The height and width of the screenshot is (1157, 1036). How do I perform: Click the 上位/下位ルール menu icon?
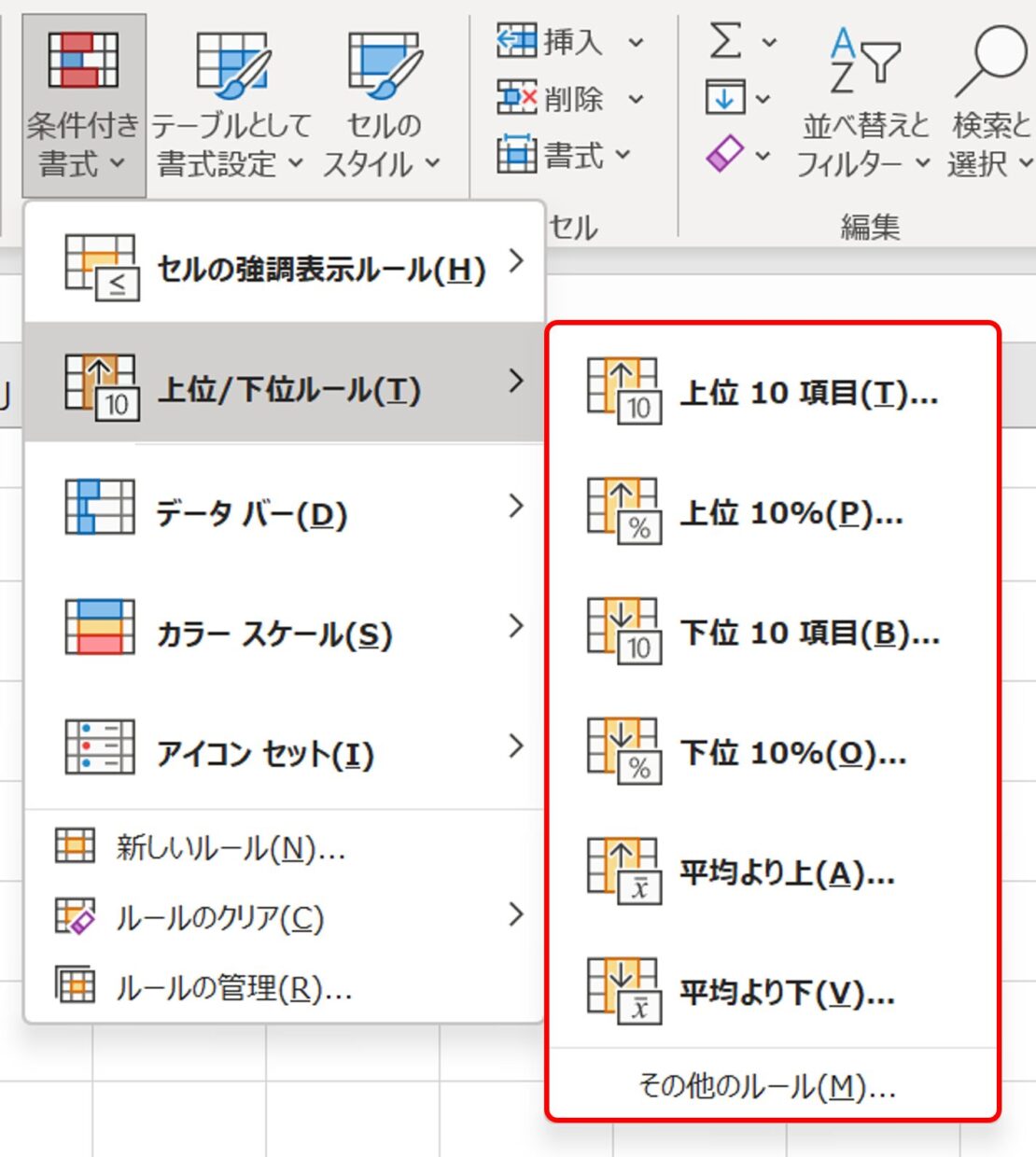[102, 387]
